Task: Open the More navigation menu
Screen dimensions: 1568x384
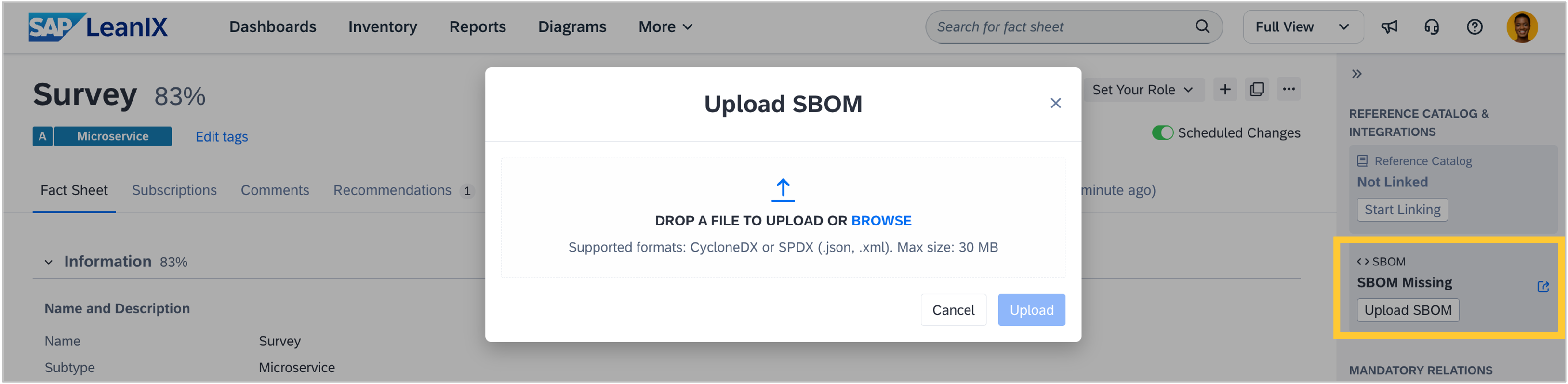Action: 664,27
